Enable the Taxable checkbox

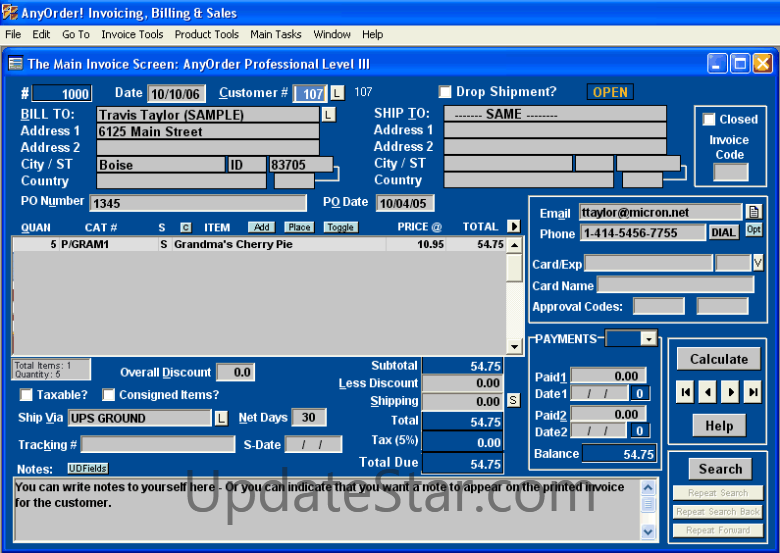tap(25, 395)
